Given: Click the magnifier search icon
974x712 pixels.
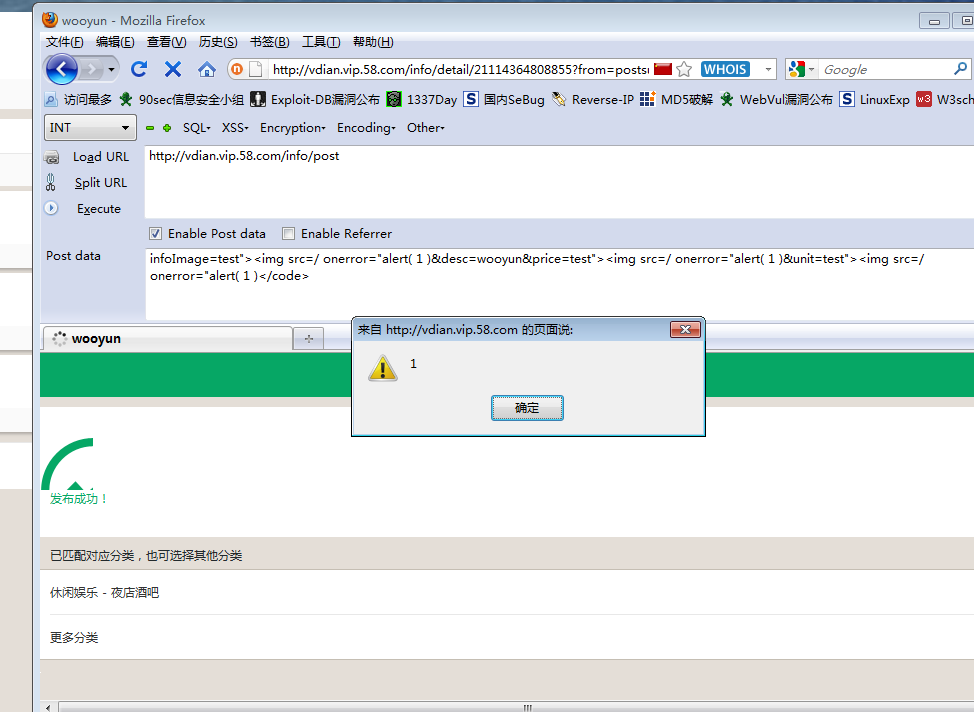Looking at the screenshot, I should [960, 69].
